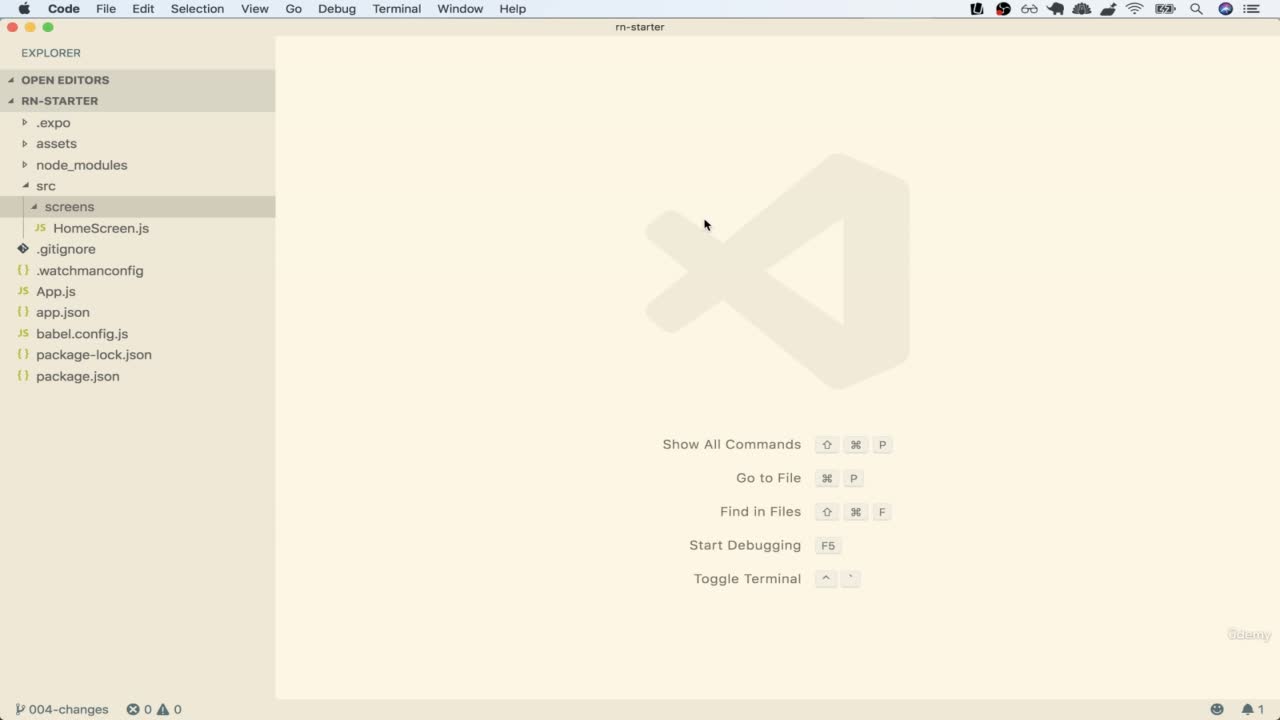Viewport: 1280px width, 720px height.
Task: Open the package-lock.json file
Action: point(94,355)
